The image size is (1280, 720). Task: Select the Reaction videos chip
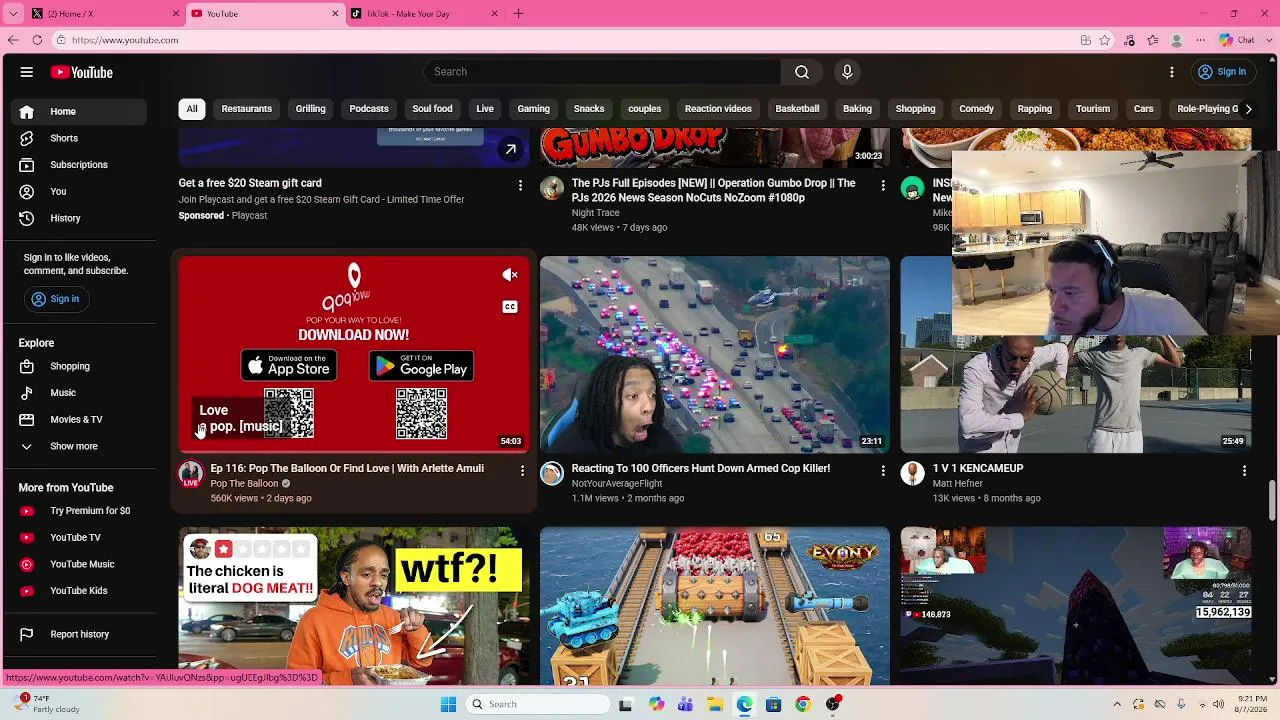[718, 109]
